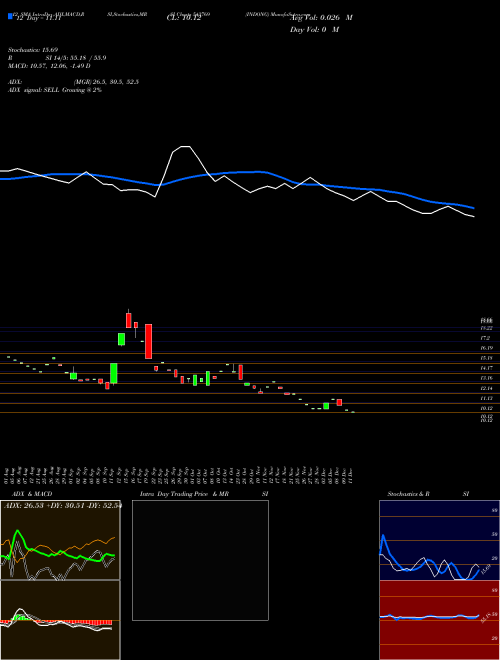Click the 'Intra Day Trading Price & MR' title
The image size is (500, 660).
pos(184,494)
